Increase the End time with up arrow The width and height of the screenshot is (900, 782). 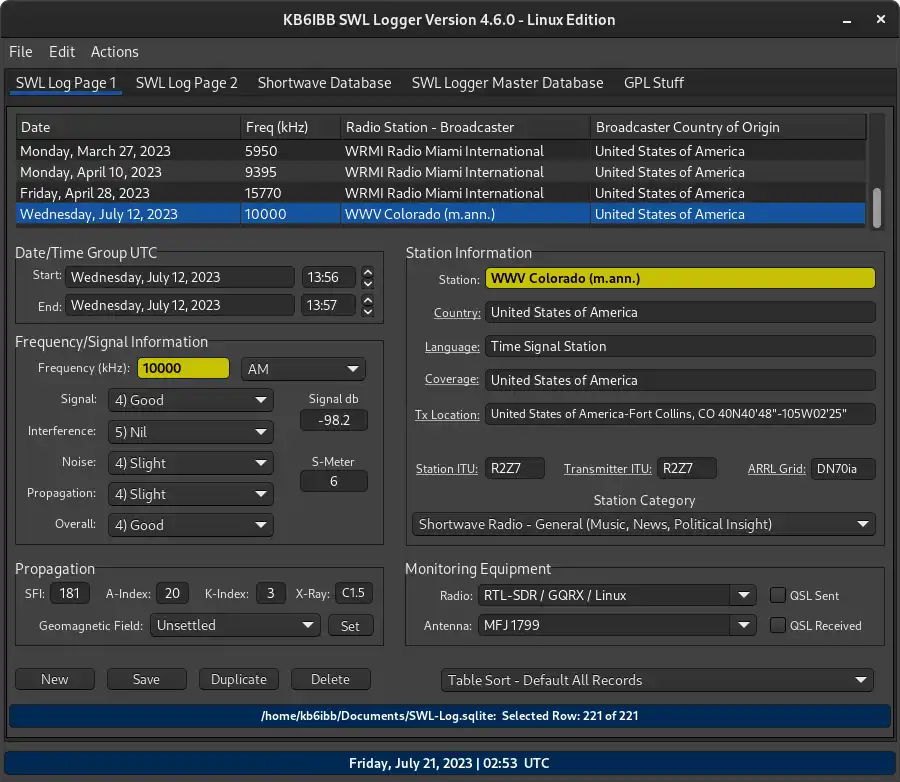point(368,300)
